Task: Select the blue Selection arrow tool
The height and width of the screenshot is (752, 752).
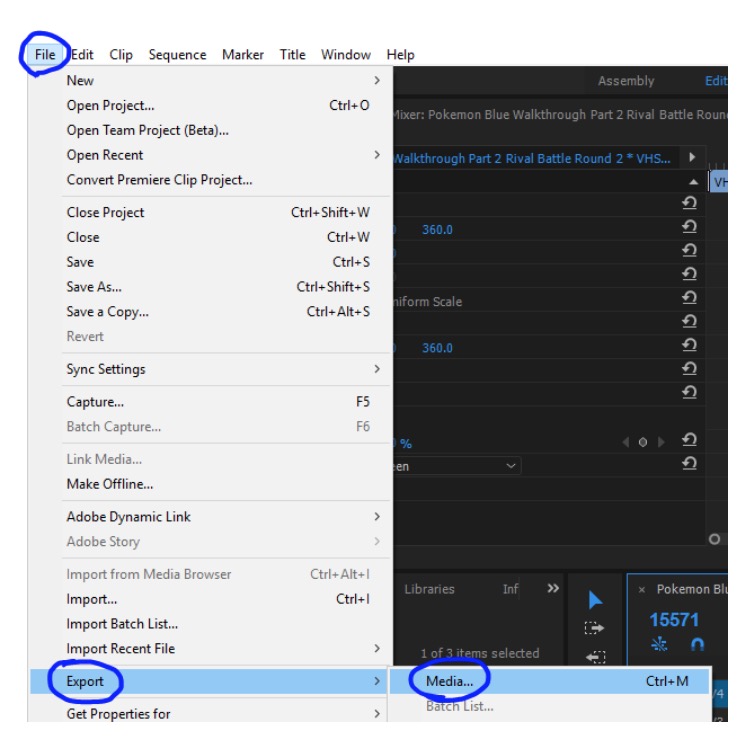Action: (x=595, y=600)
